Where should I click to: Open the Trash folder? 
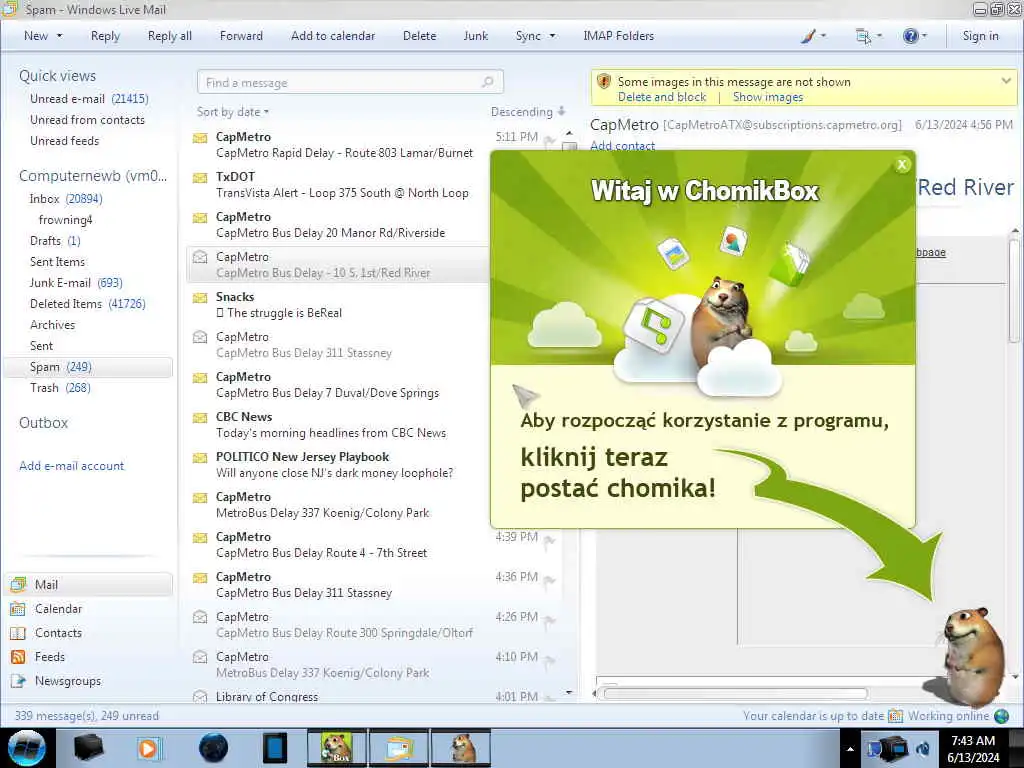click(x=60, y=388)
